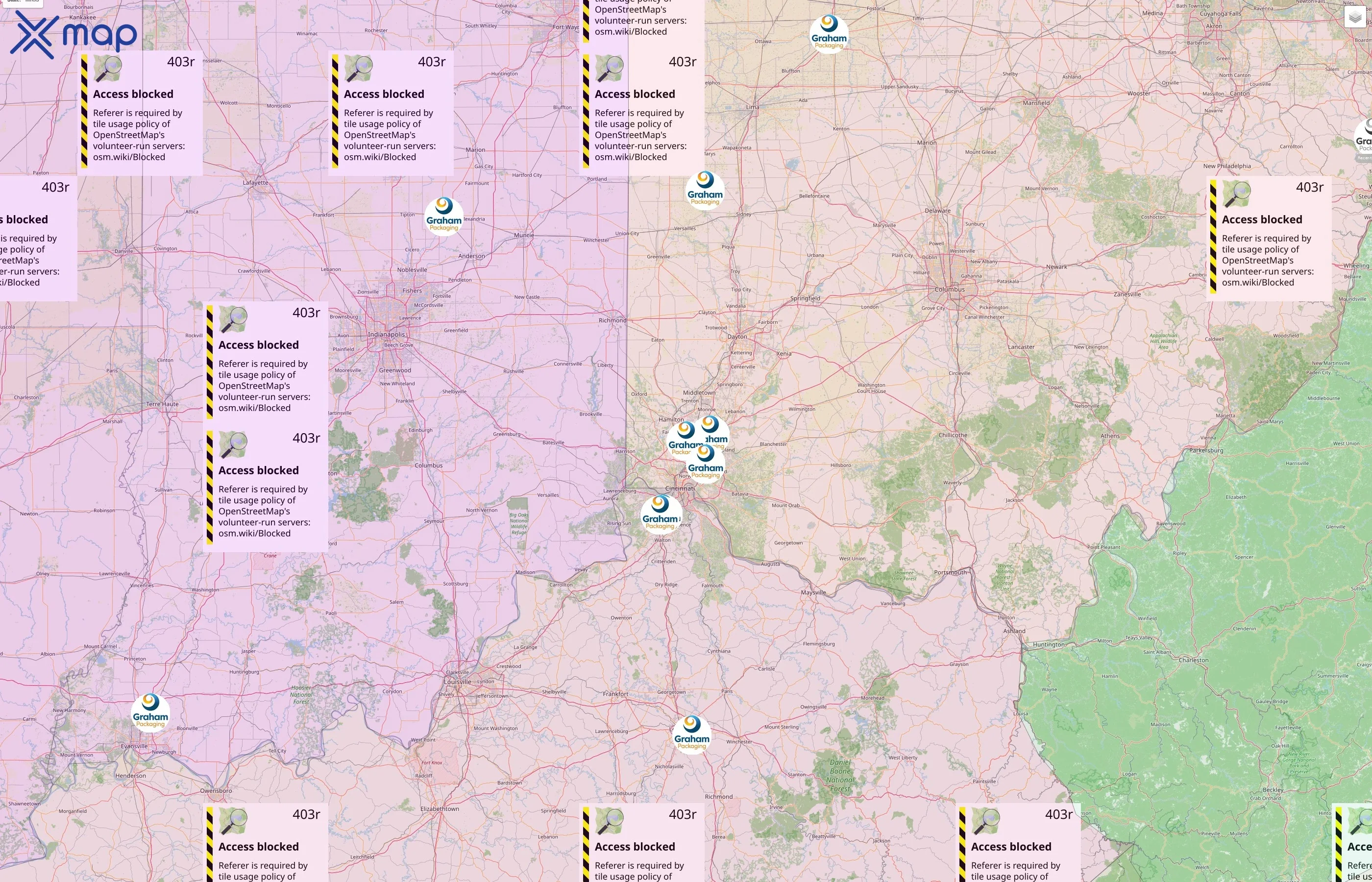Click the Kankakee city label
Screen dimensions: 1372x882
point(82,17)
